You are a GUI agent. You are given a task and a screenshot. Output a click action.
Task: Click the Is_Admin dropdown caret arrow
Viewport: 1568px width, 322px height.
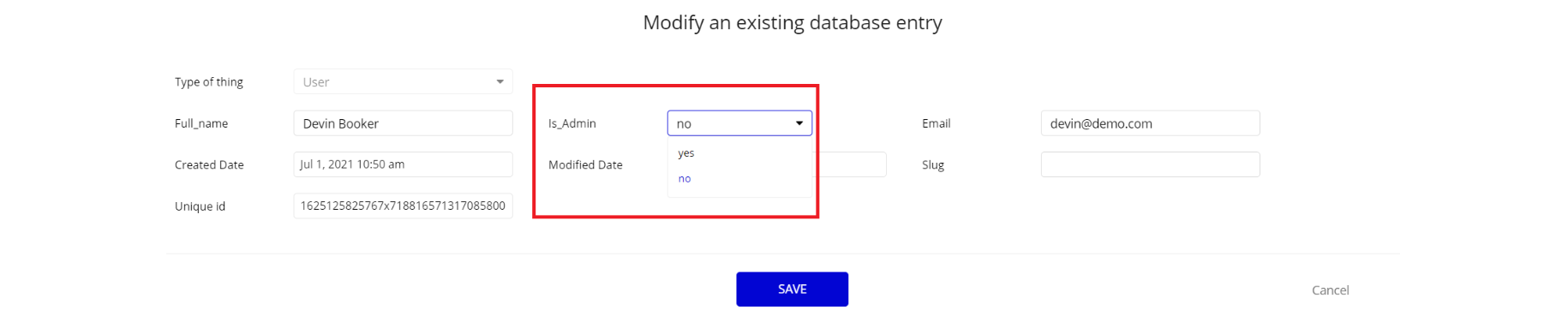tap(799, 123)
